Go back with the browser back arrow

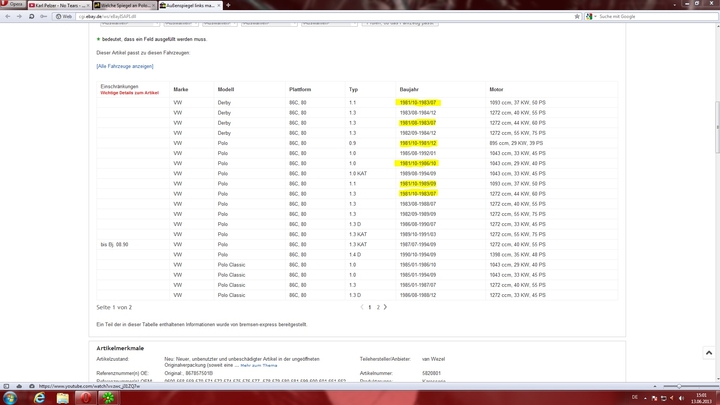click(x=7, y=16)
